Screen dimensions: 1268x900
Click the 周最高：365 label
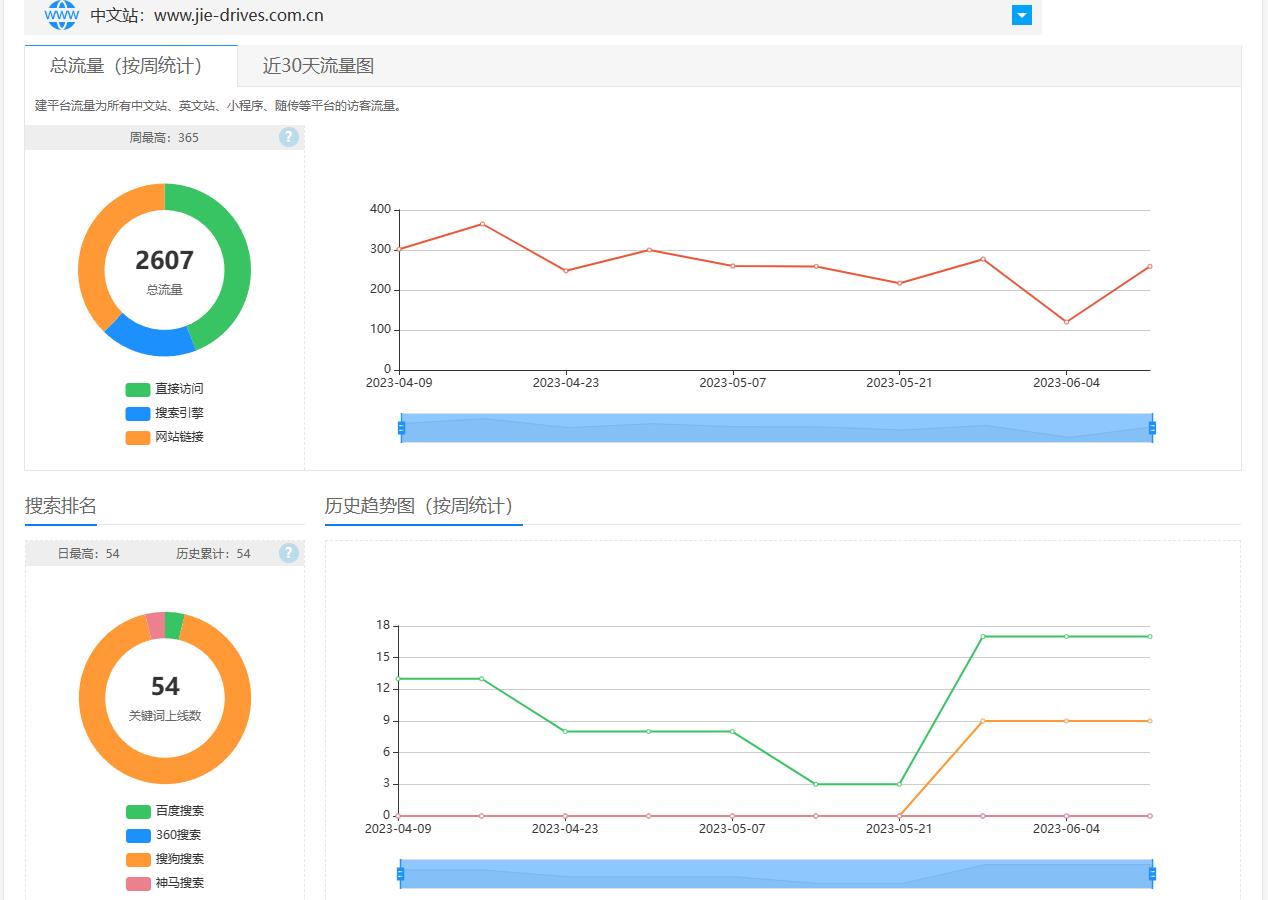click(x=164, y=138)
